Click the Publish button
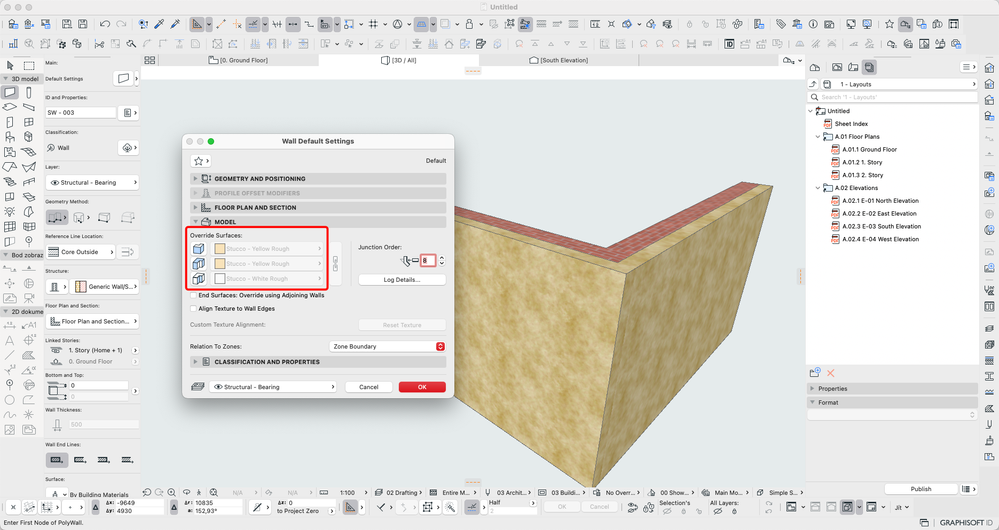This screenshot has height=530, width=999. pyautogui.click(x=921, y=489)
